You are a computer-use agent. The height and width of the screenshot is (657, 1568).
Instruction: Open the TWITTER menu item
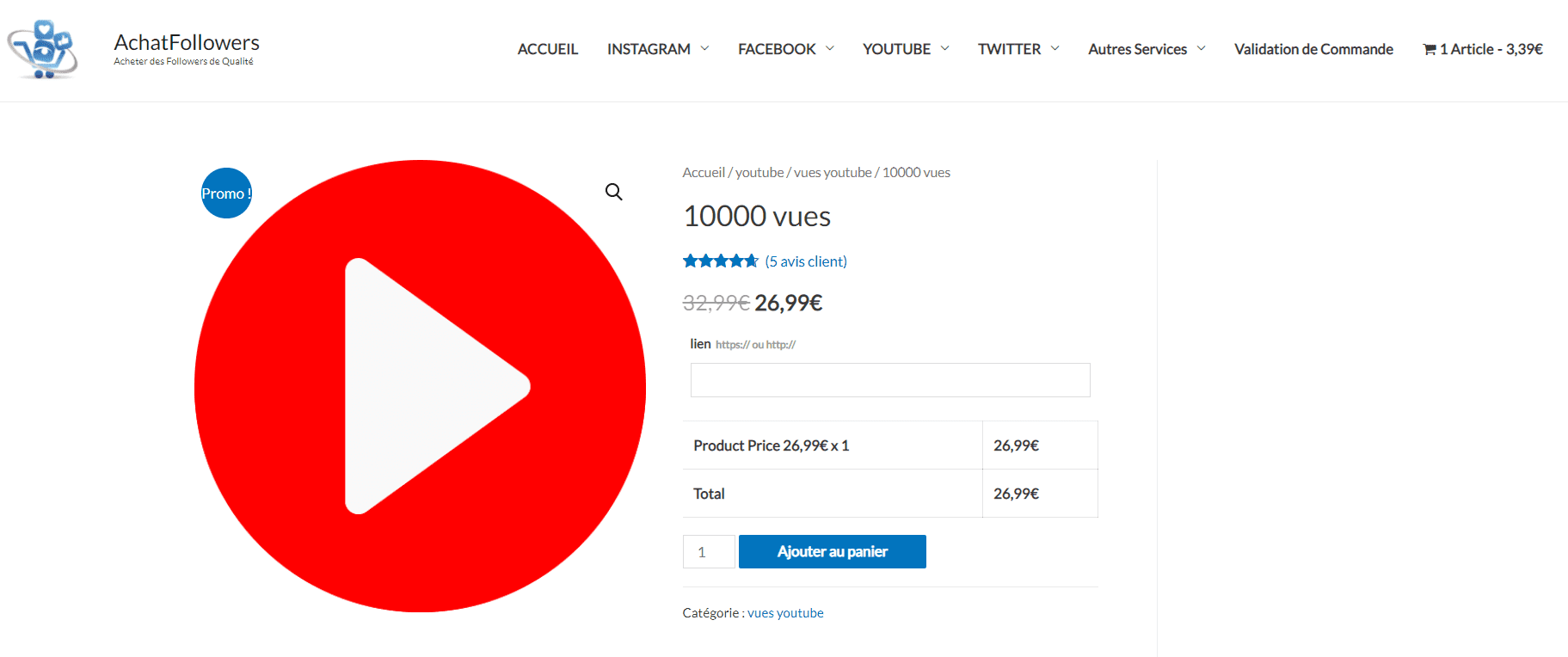pyautogui.click(x=1009, y=49)
